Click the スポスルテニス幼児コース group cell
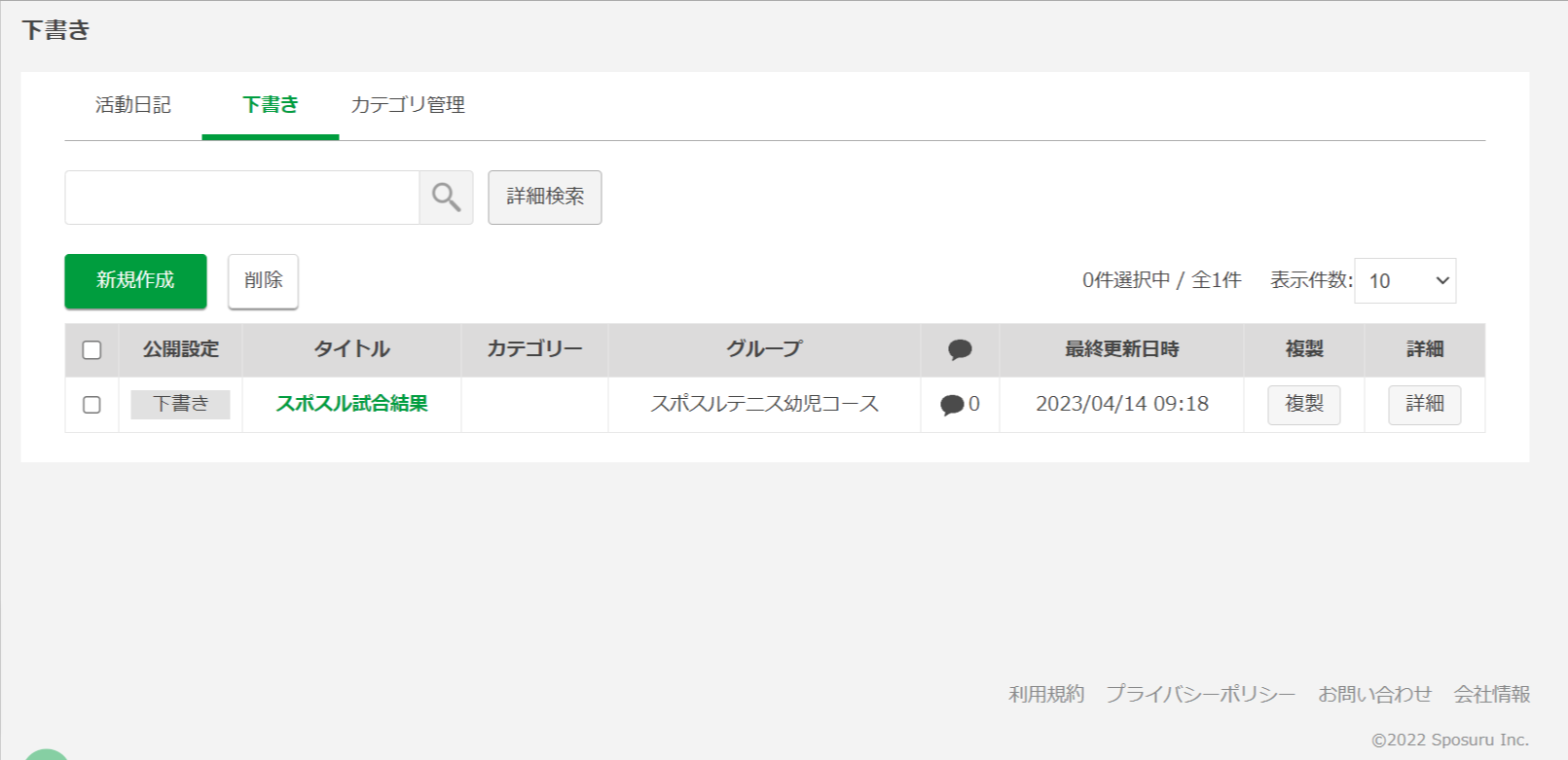The width and height of the screenshot is (1568, 760). tap(764, 404)
